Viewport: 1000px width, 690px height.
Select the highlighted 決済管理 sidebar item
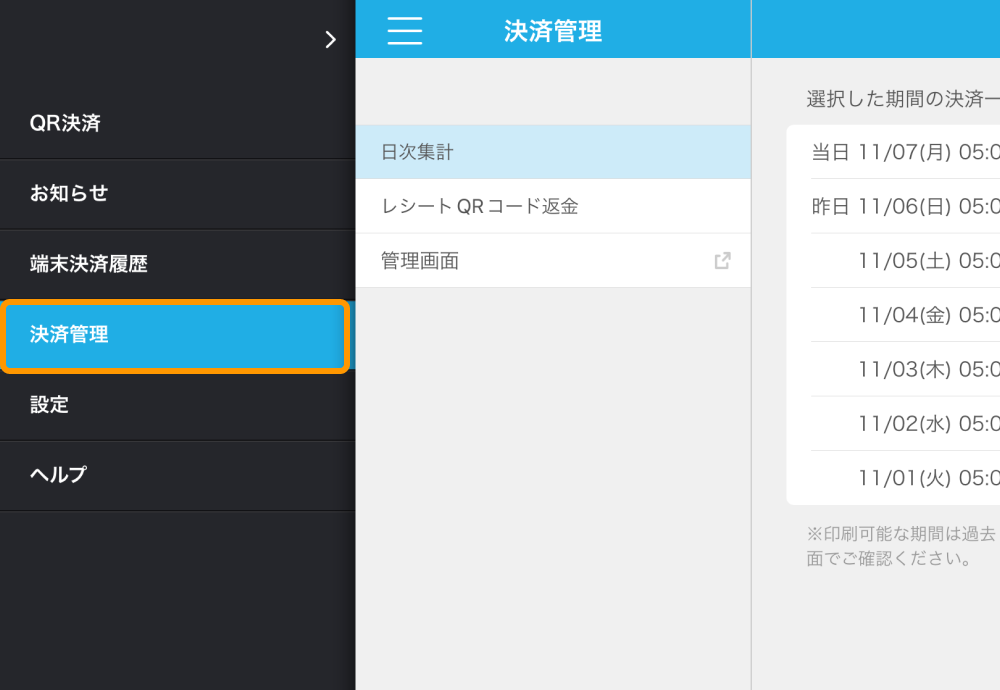click(x=175, y=336)
